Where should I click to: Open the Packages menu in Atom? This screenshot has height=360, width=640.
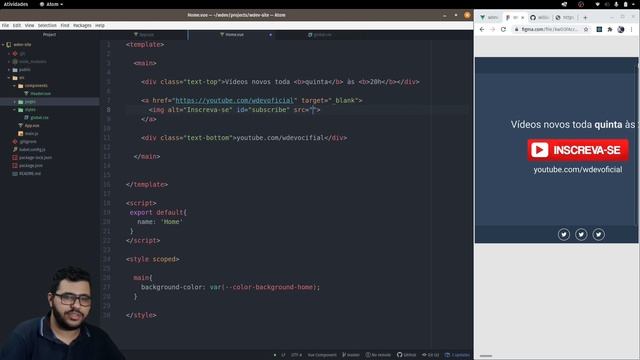82,25
